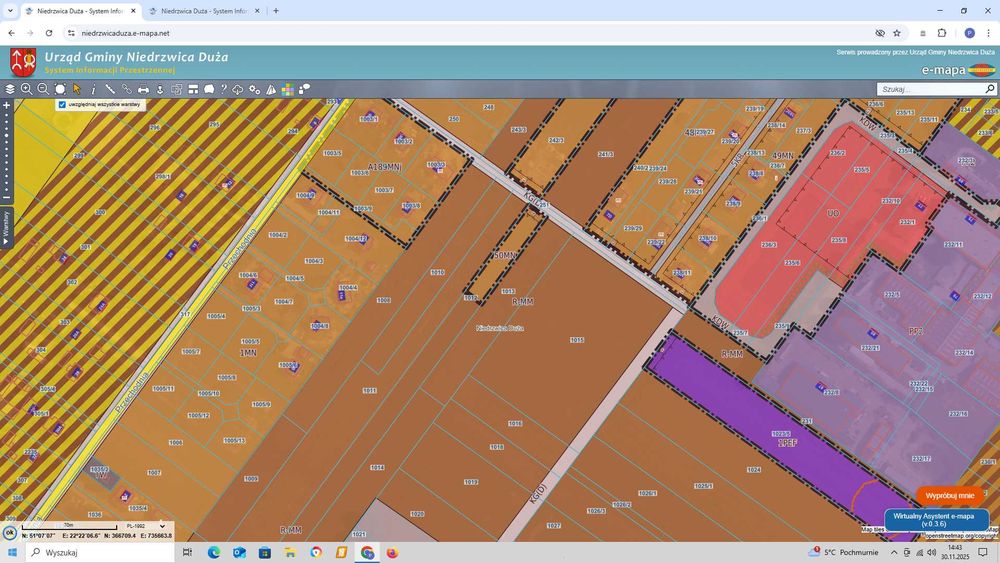Open the weather widget 5°C Pochmurnie

843,552
